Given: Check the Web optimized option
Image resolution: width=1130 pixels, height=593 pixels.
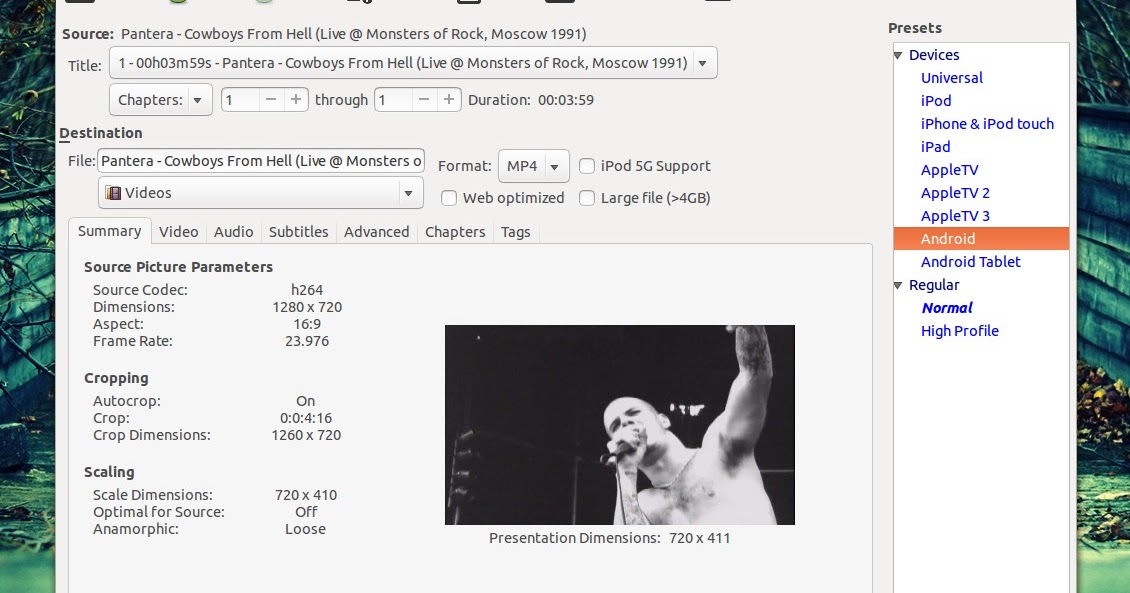Looking at the screenshot, I should tap(449, 198).
